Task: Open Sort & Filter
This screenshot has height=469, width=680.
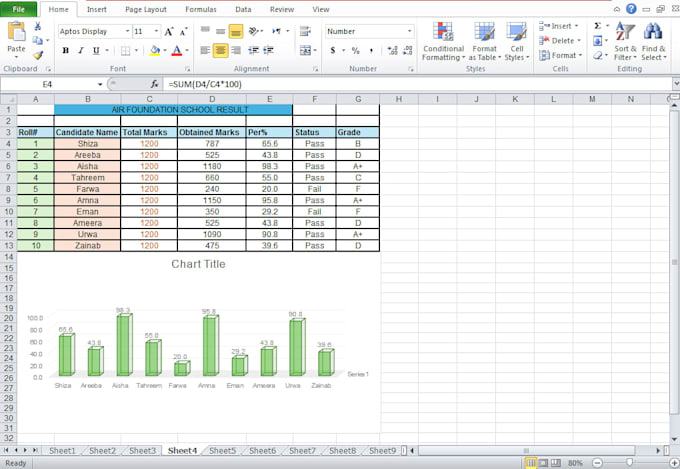Action: click(x=625, y=41)
